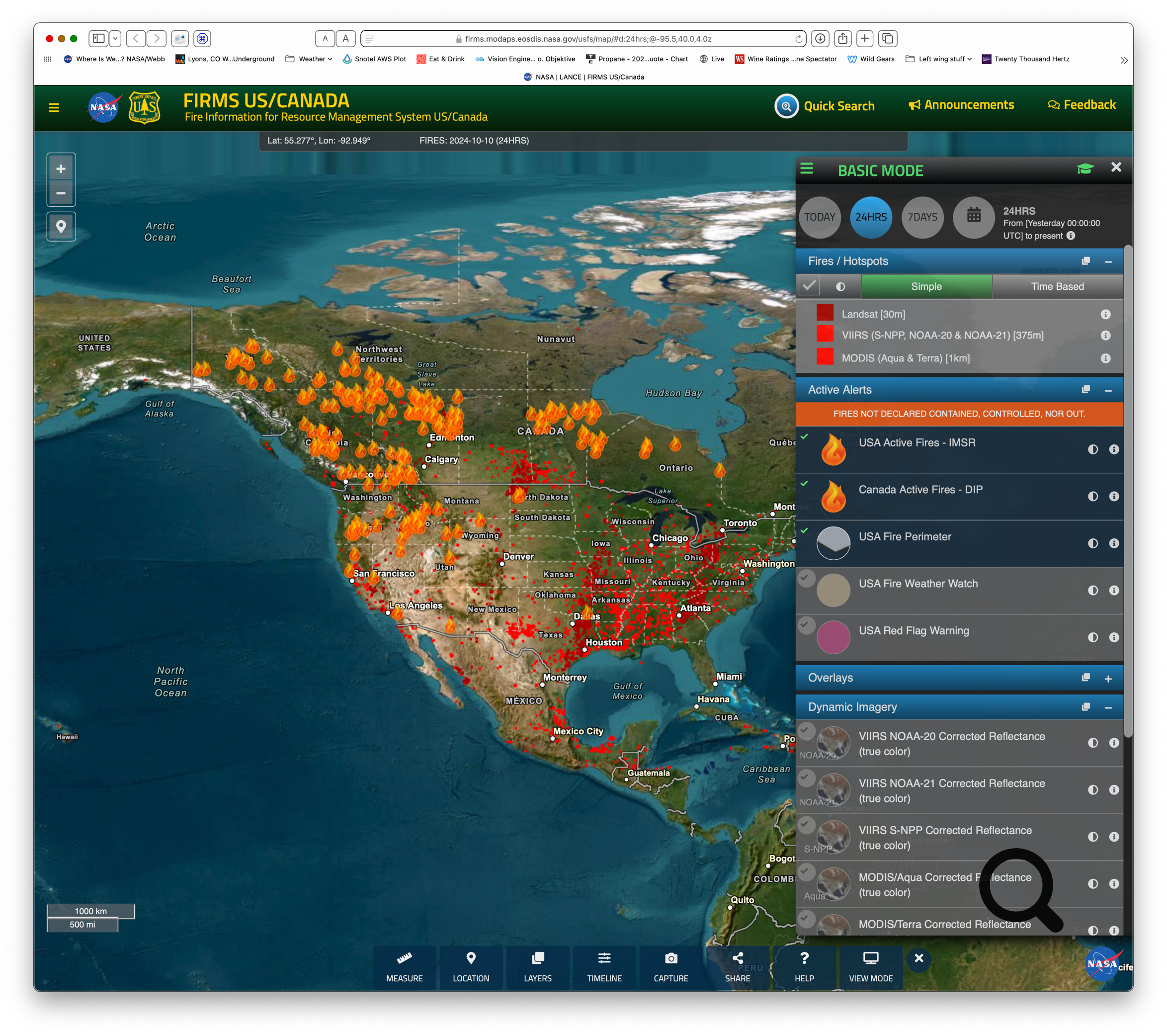Enable USA Fire Weather Watch checkbox

click(x=806, y=578)
